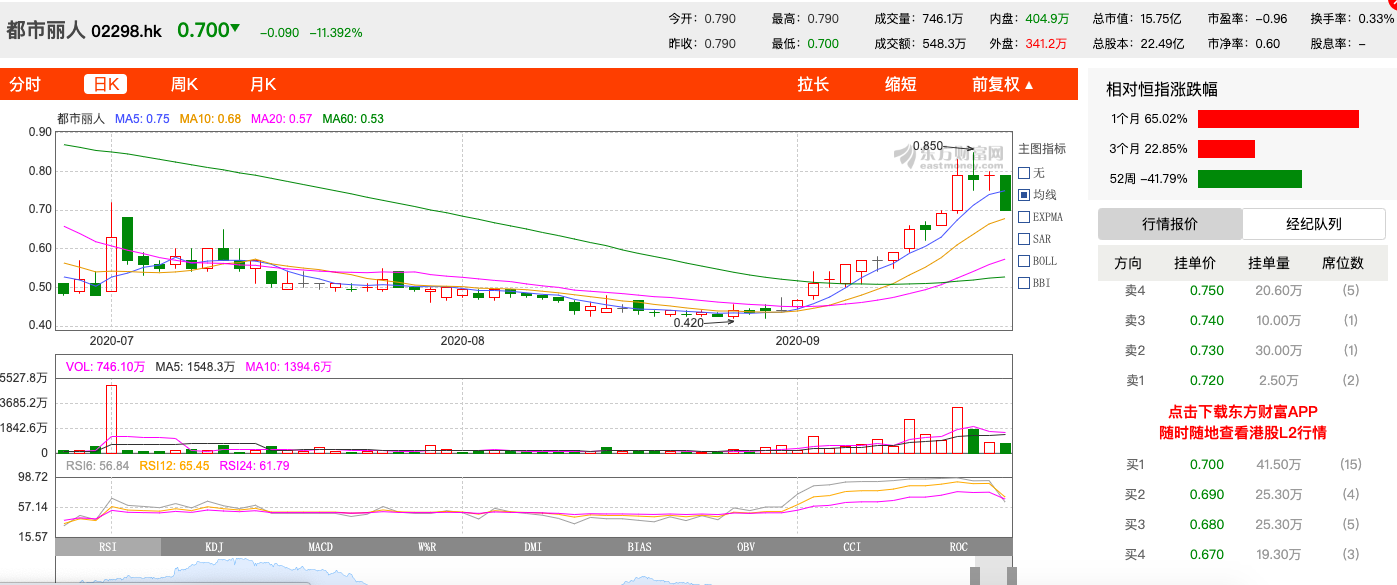Click the 挂单量 column header

(x=1269, y=263)
